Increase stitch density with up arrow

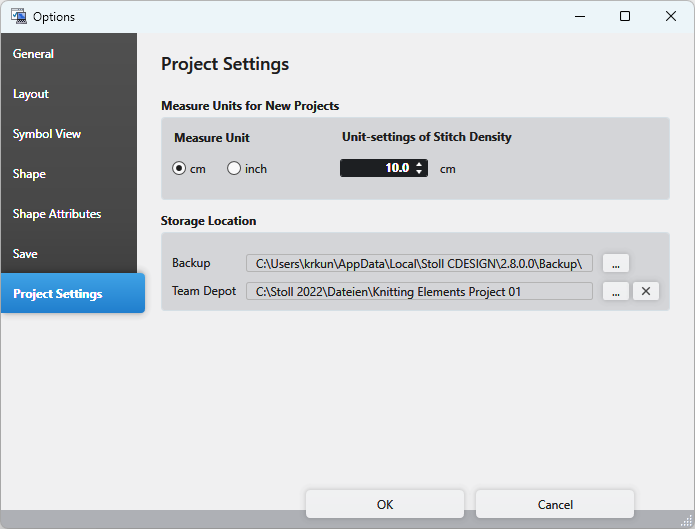(x=420, y=165)
